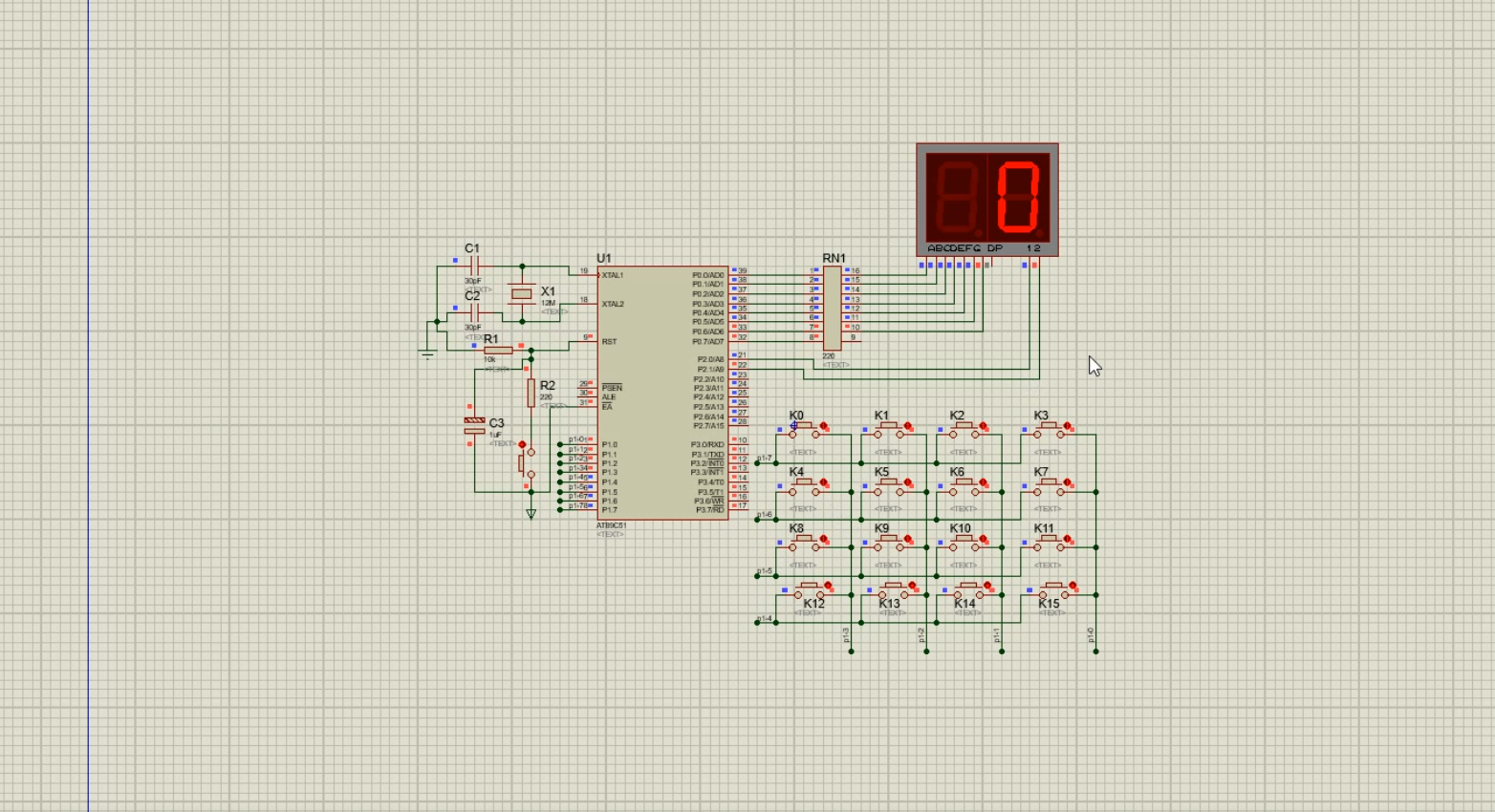
Task: Click the P1.7 pin label on U1
Action: click(x=609, y=510)
